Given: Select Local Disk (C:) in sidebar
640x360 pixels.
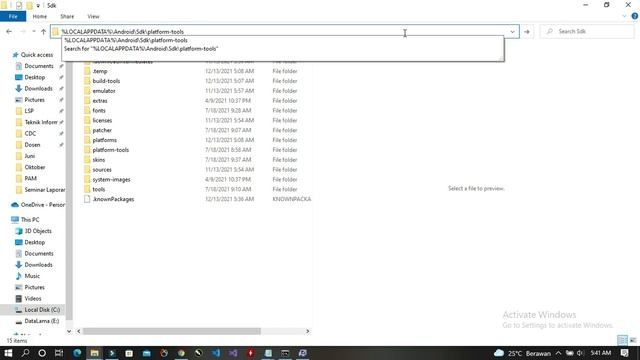Looking at the screenshot, I should point(42,310).
